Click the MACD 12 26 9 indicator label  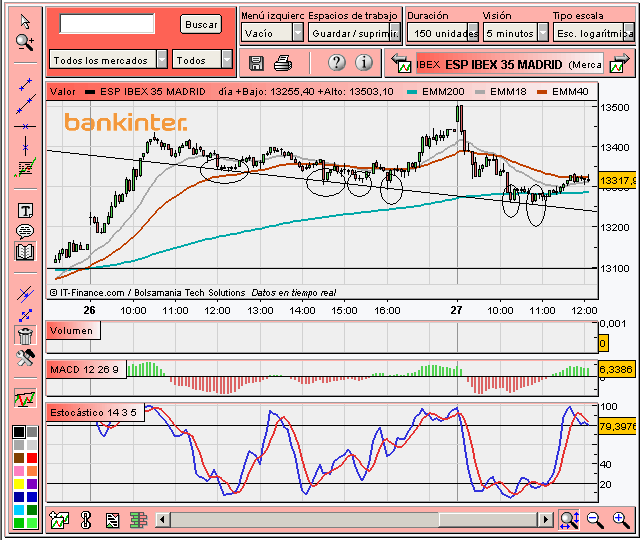[x=84, y=370]
